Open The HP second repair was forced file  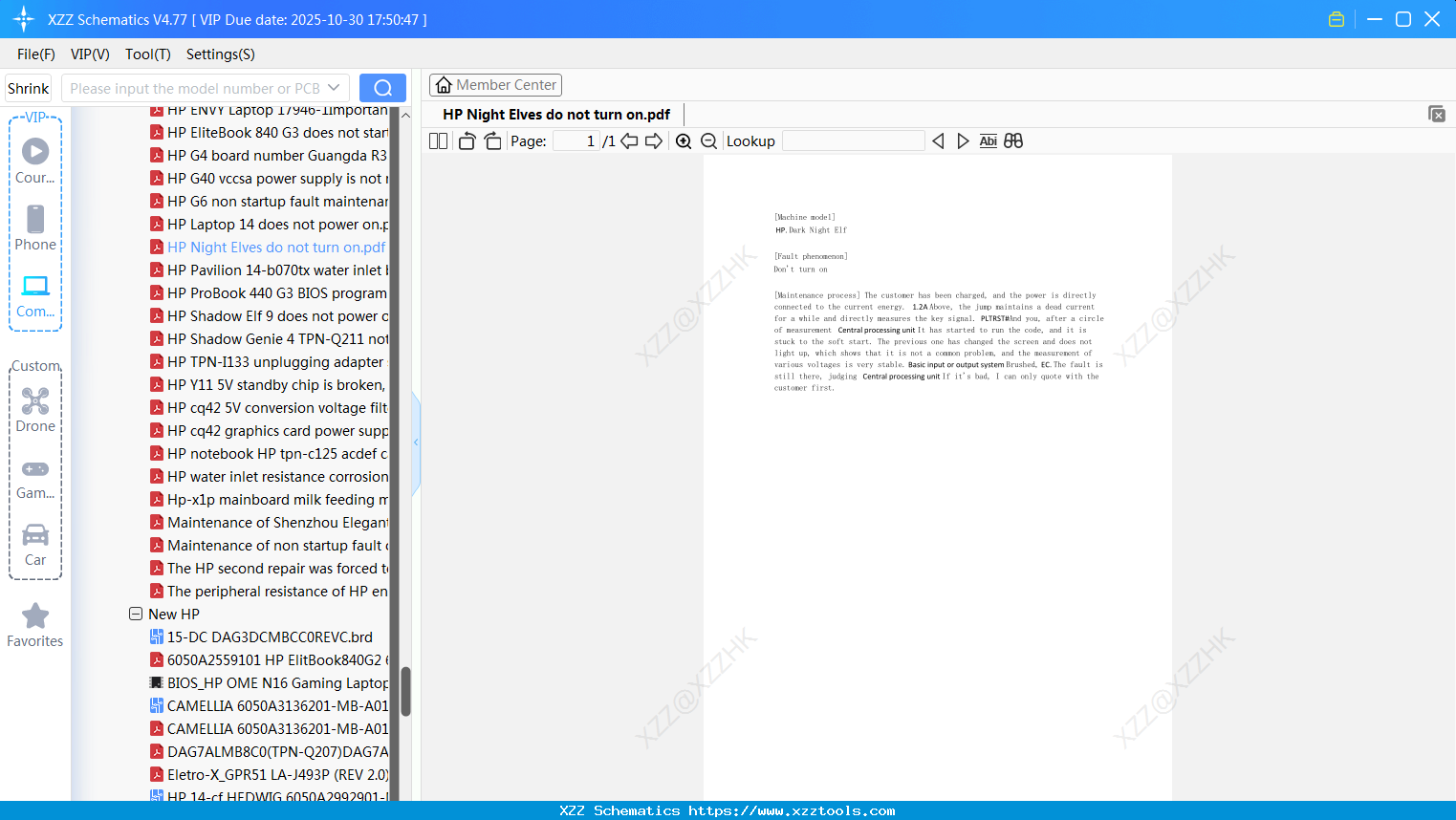coord(270,569)
